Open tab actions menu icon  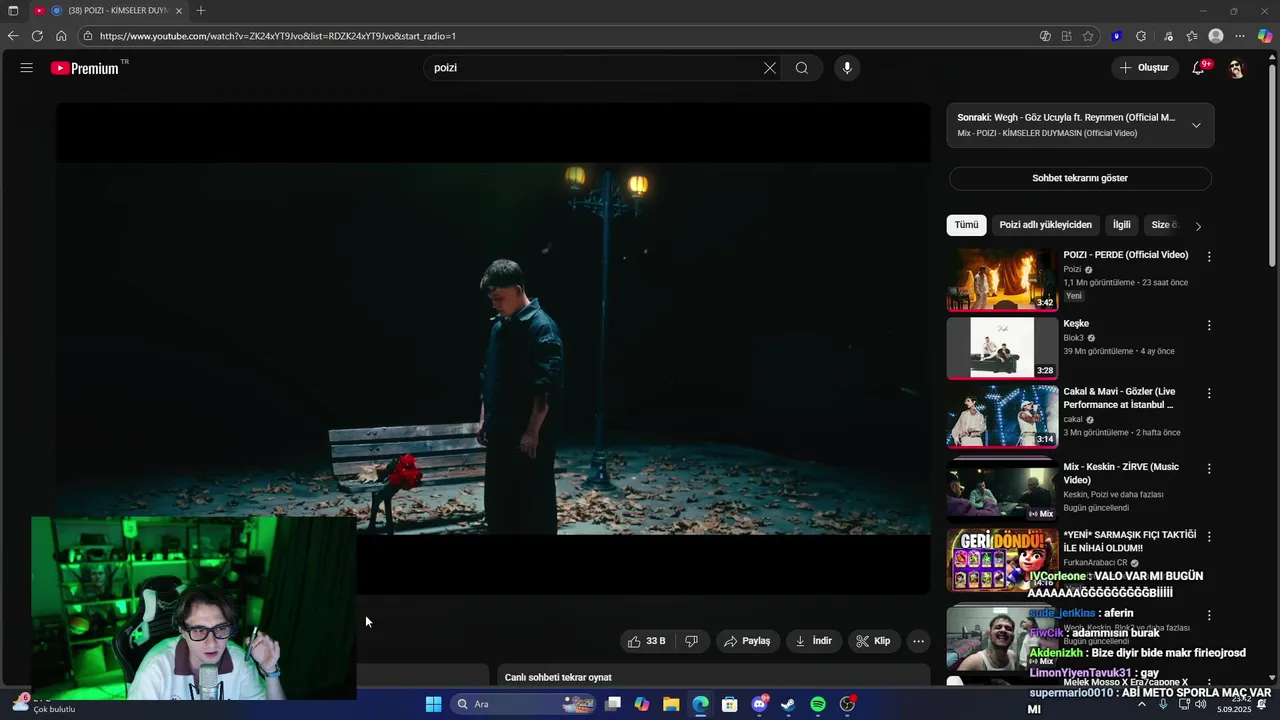(x=13, y=10)
